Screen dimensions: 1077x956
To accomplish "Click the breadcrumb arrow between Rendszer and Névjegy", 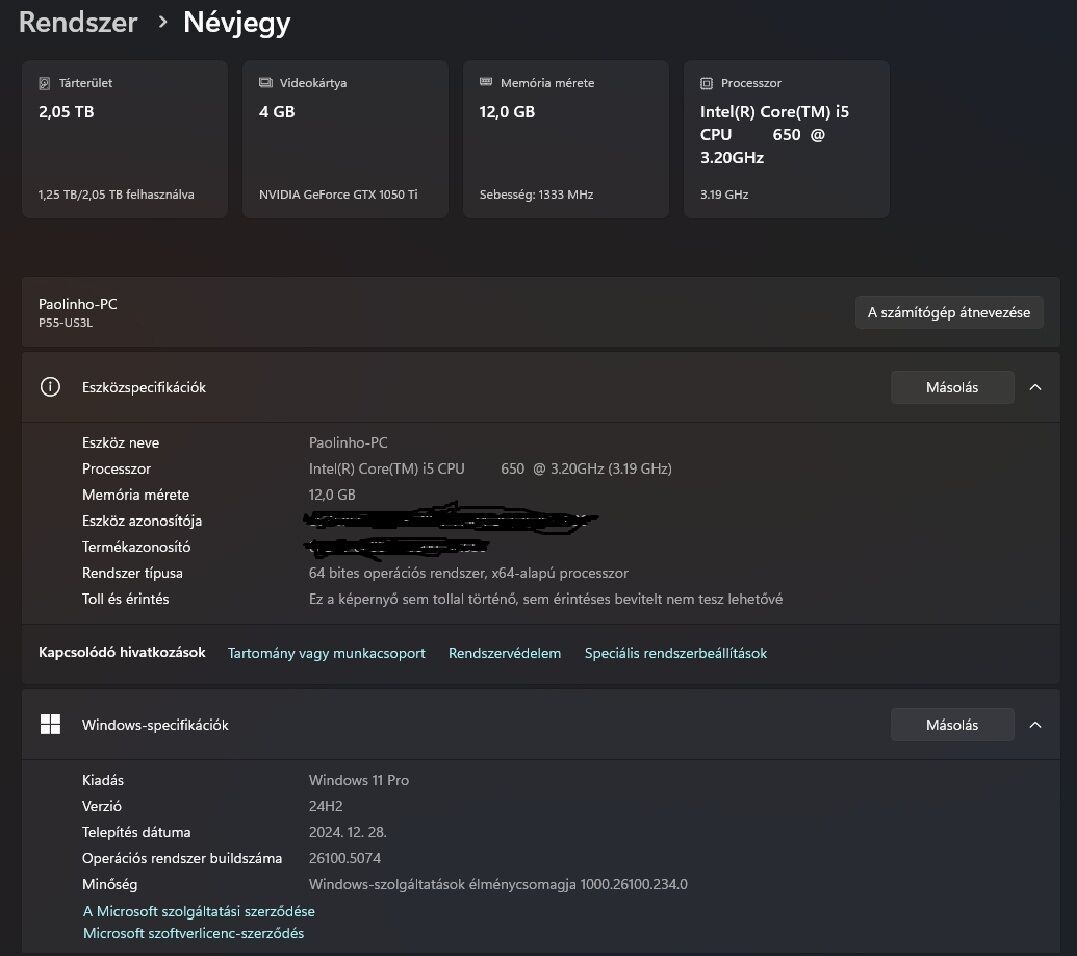I will coord(162,22).
